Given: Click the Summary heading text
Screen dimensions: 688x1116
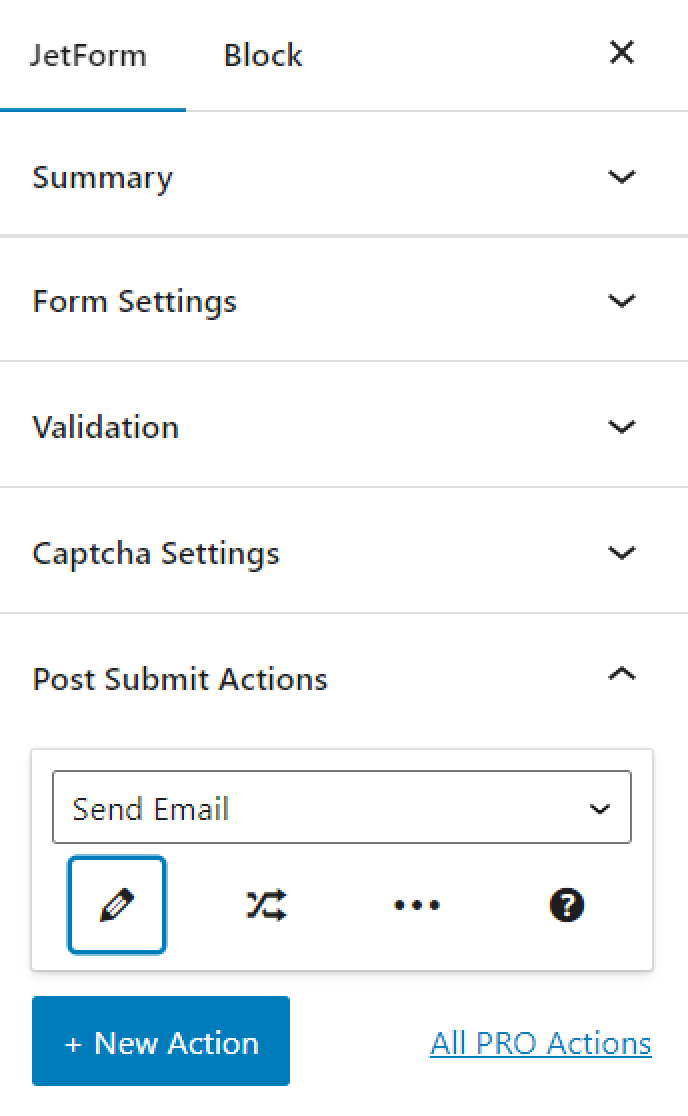Looking at the screenshot, I should pyautogui.click(x=102, y=177).
